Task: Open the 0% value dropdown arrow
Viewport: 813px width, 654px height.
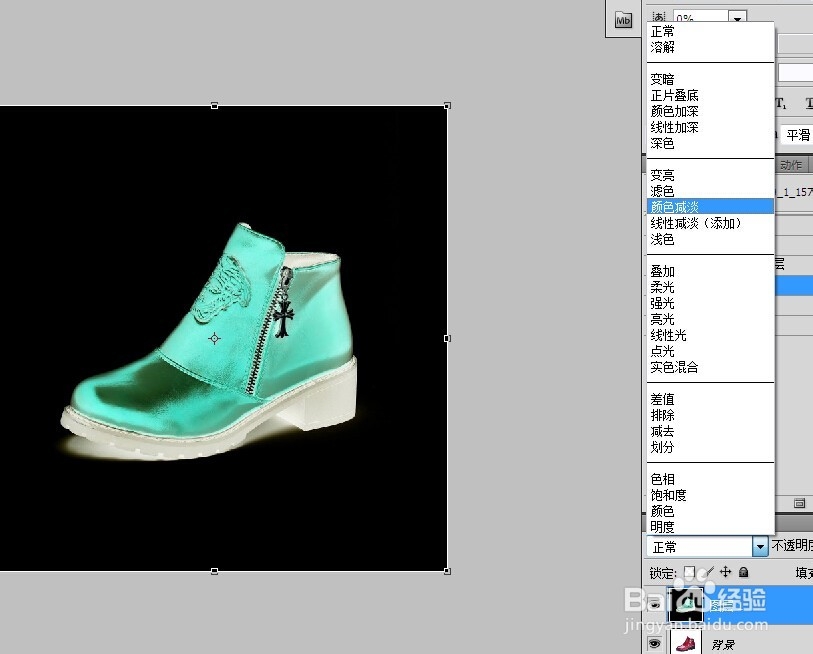Action: [737, 19]
